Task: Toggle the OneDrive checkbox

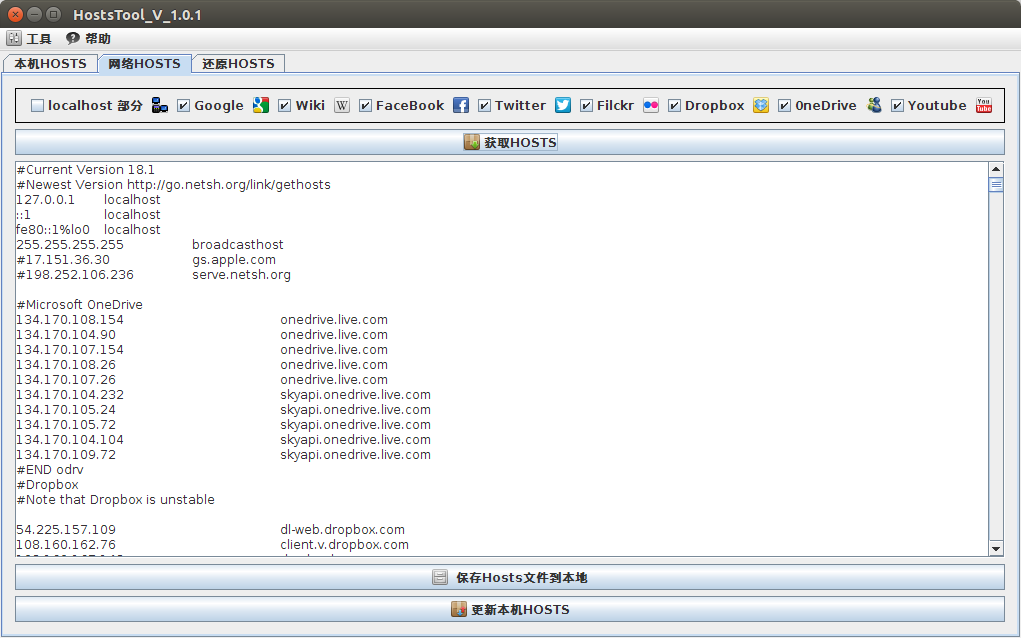Action: [785, 105]
